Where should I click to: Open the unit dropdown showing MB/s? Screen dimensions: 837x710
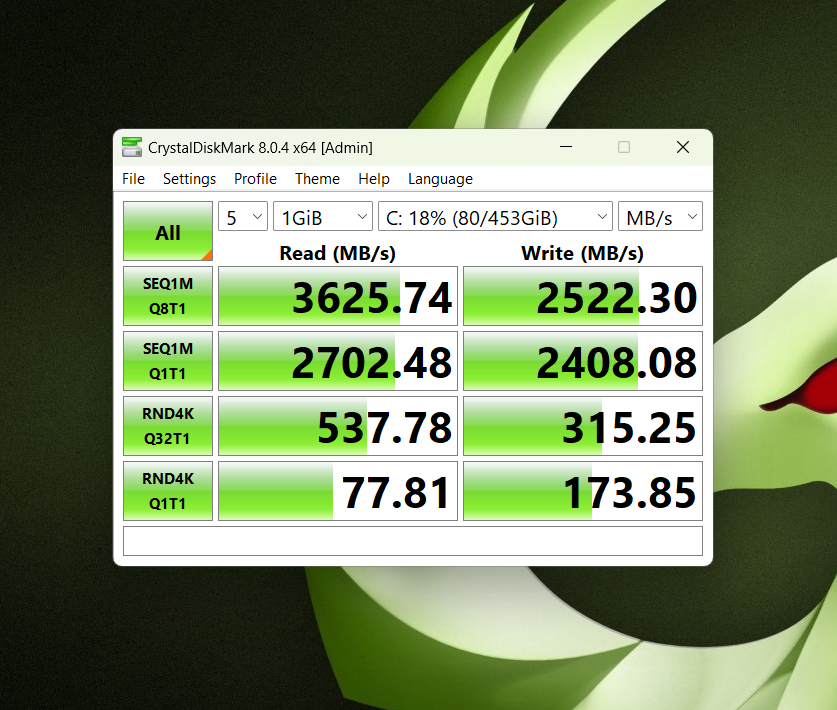coord(660,216)
